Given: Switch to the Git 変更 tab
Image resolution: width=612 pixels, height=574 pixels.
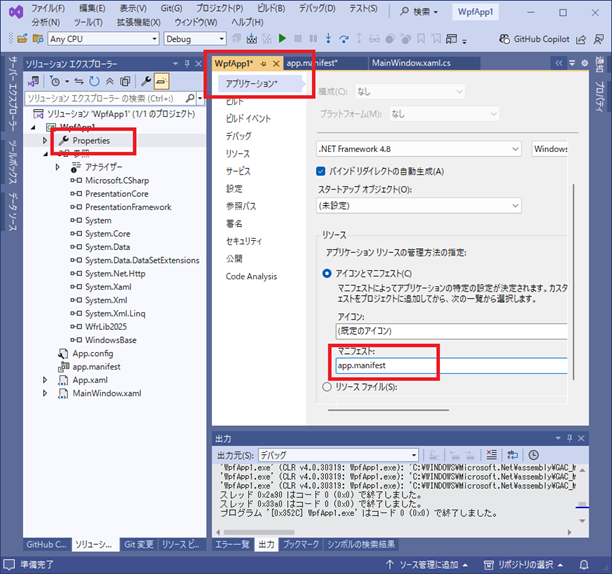Looking at the screenshot, I should (x=139, y=544).
